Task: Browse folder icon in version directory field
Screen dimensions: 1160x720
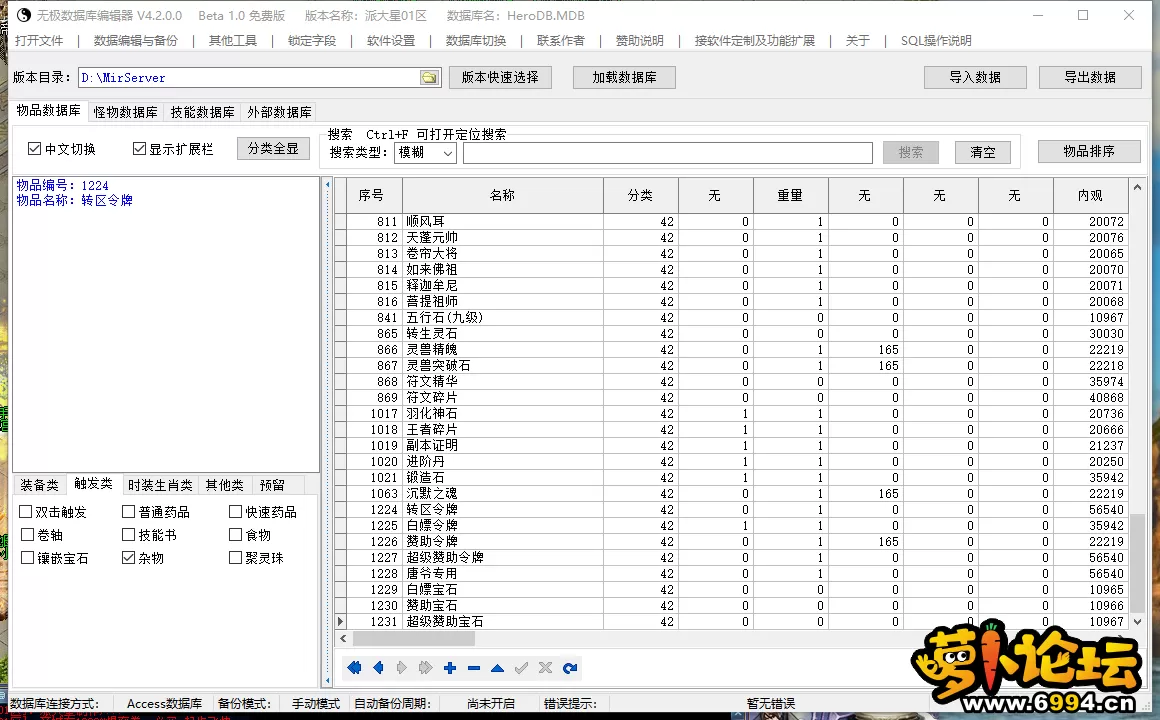Action: pos(429,78)
